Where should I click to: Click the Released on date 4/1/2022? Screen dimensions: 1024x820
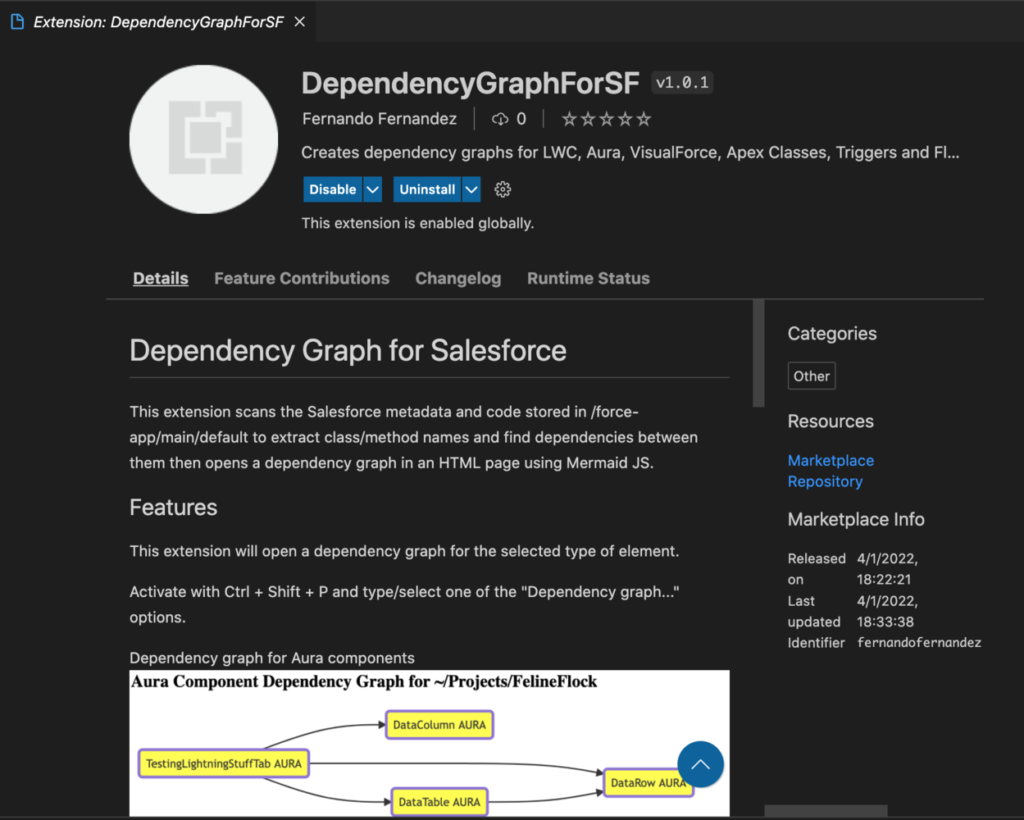pyautogui.click(x=888, y=559)
